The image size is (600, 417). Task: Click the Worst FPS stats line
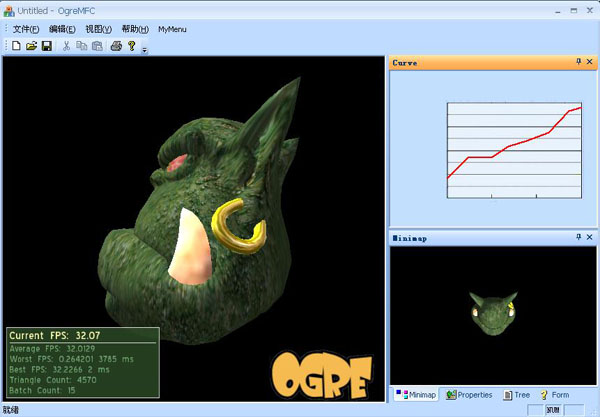(x=72, y=359)
